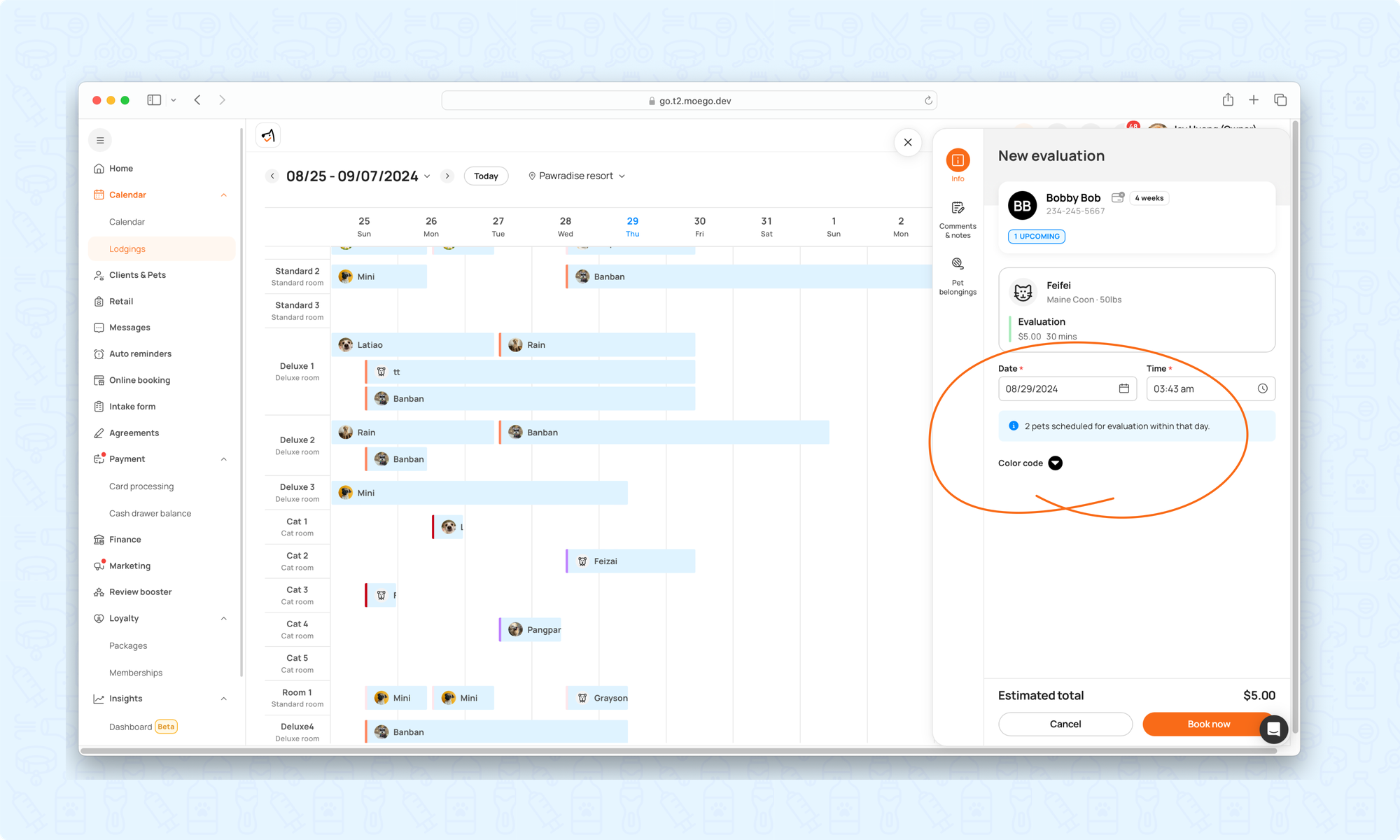Click the Book now button
Screen dimensions: 1400x840
[1208, 724]
